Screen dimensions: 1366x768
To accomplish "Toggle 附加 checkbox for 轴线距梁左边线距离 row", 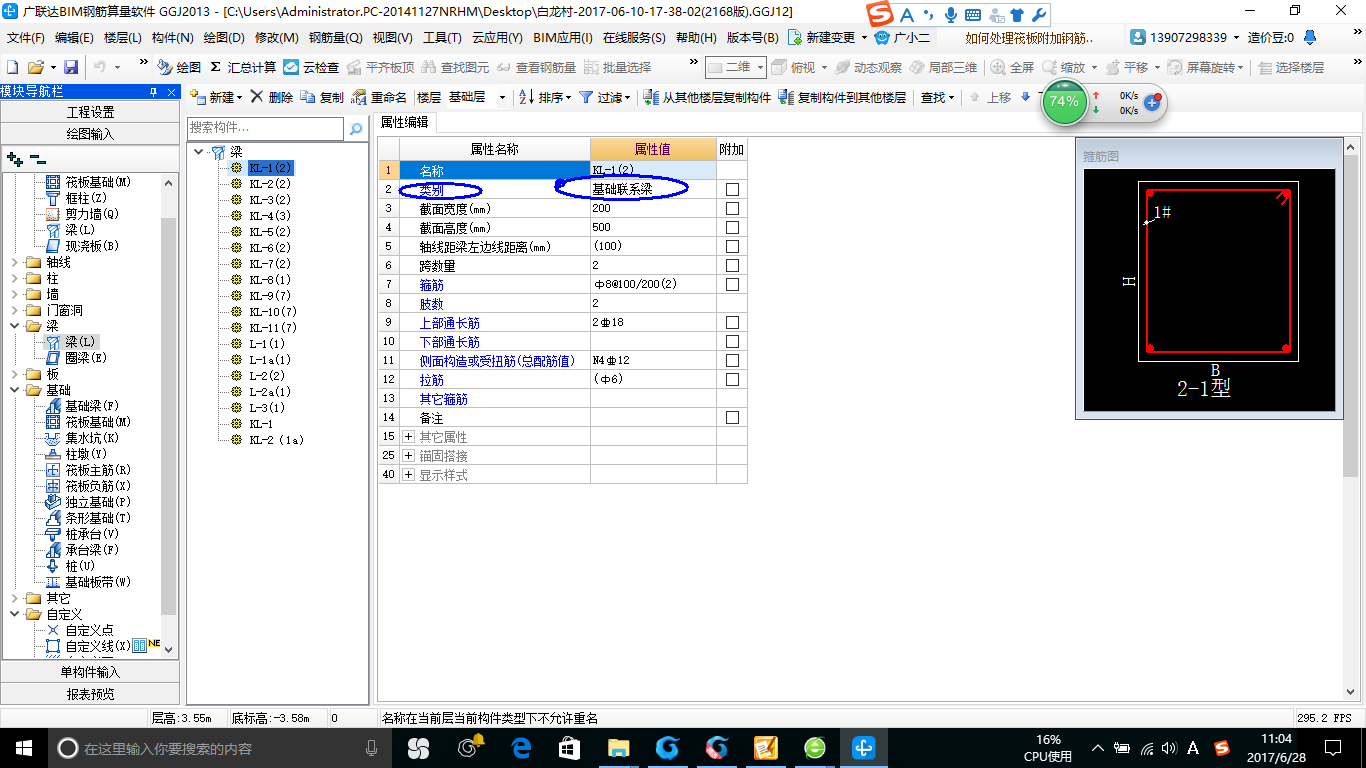I will (x=732, y=246).
